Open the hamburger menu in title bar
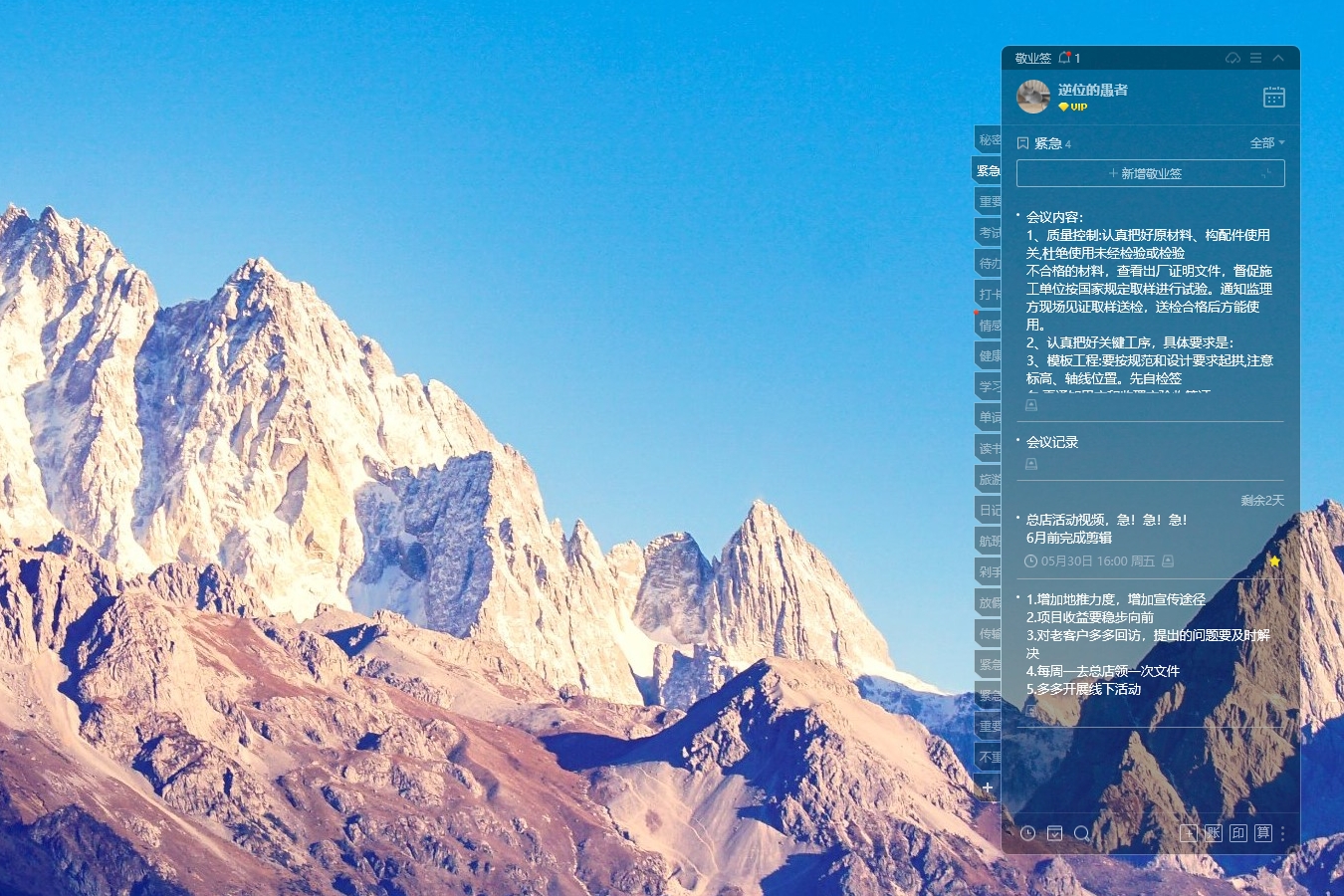This screenshot has height=896, width=1344. [1255, 58]
